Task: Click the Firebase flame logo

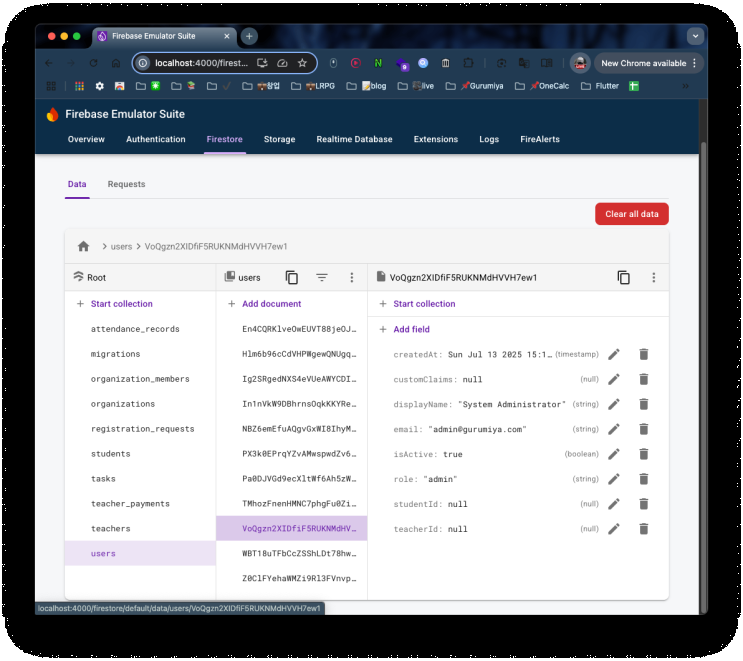Action: point(53,114)
